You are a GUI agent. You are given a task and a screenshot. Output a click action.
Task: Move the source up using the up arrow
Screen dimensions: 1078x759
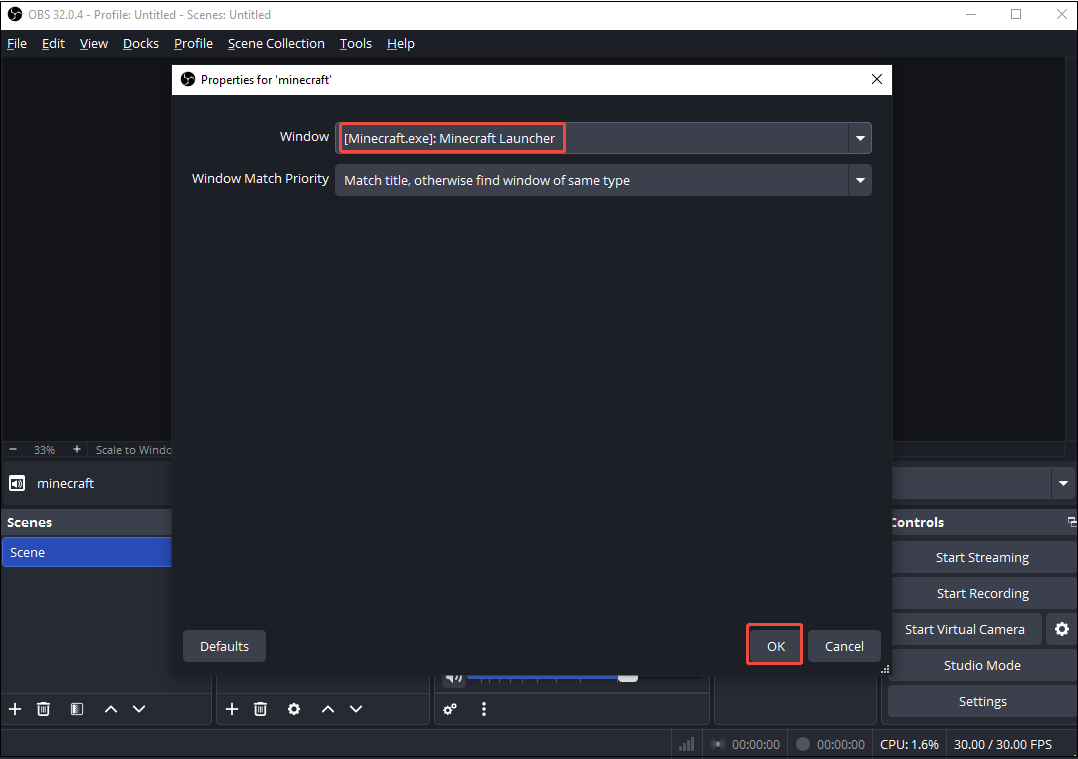[x=328, y=709]
